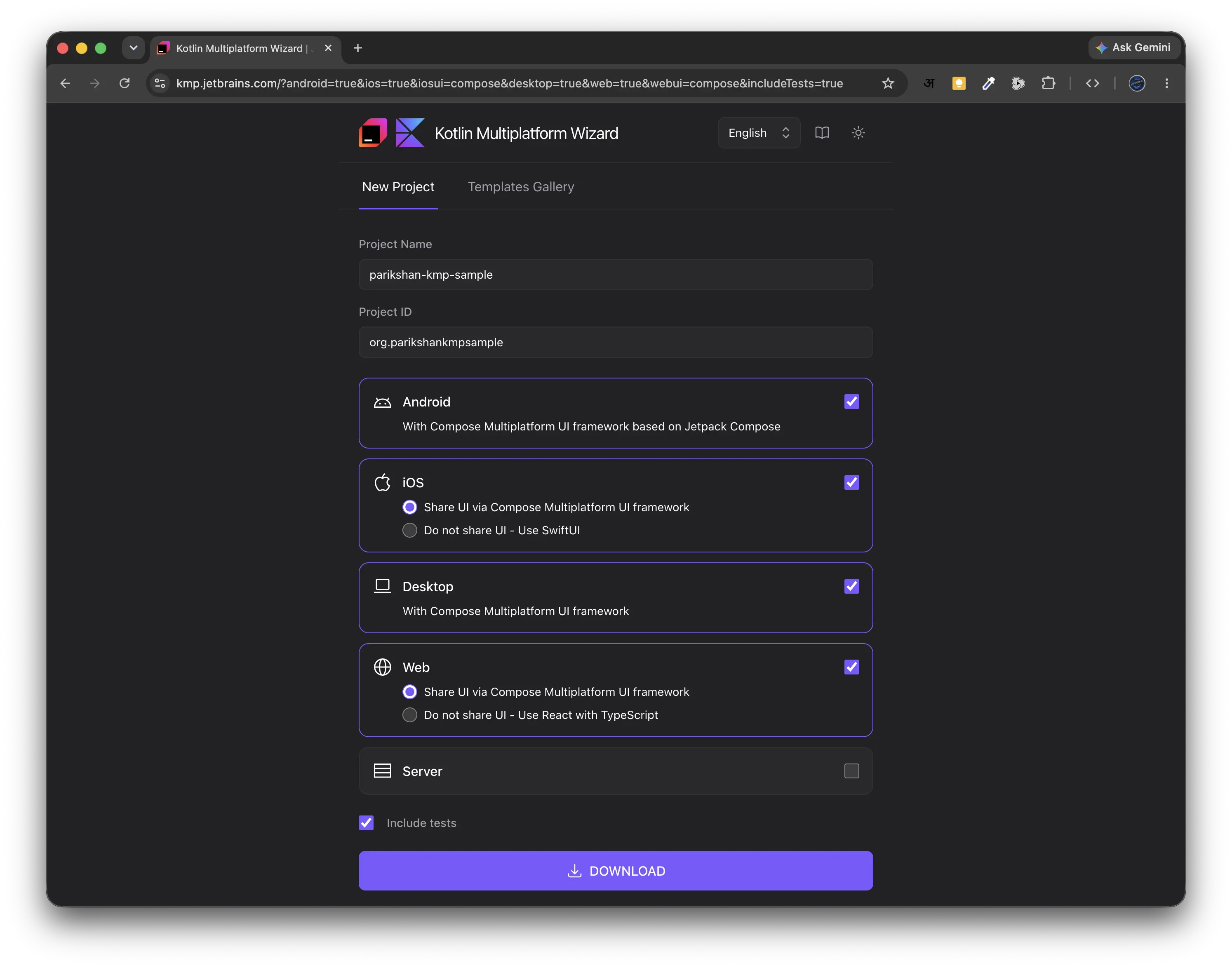Click the Kotlin Multiplatform Wizard title
This screenshot has width=1232, height=968.
pos(527,133)
